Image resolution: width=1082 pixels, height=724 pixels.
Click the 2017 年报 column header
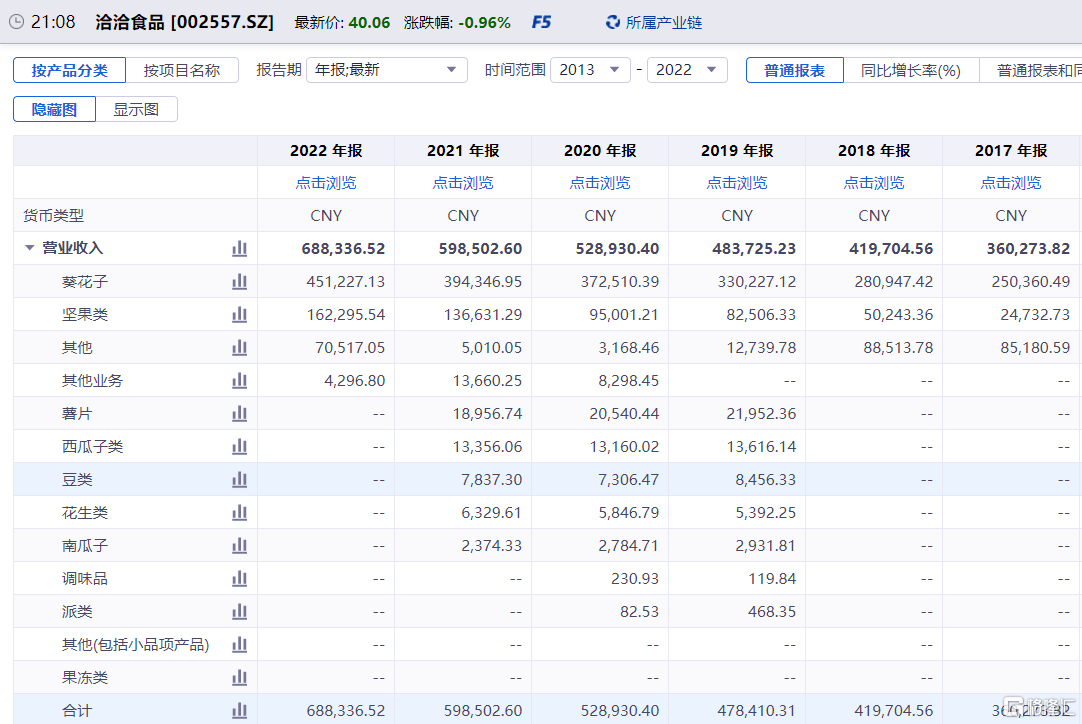(1011, 150)
